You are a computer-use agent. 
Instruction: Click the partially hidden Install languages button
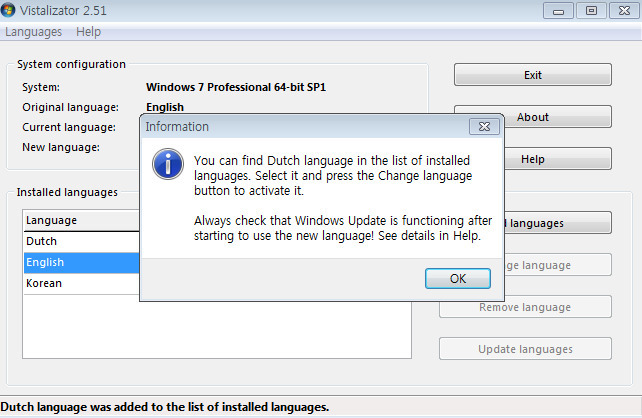tap(558, 223)
